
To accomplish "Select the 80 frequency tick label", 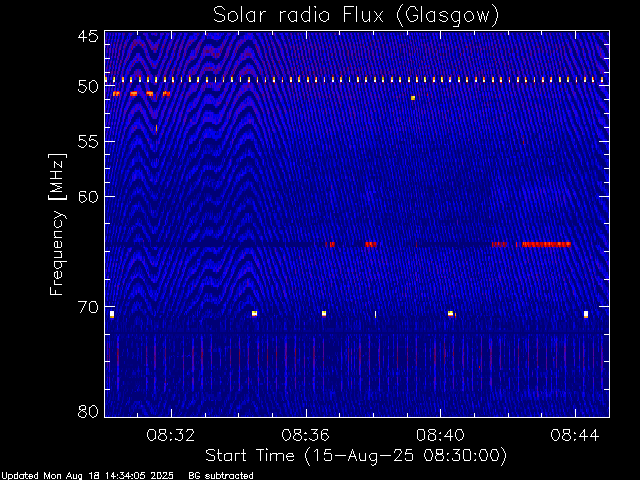I will click(88, 411).
